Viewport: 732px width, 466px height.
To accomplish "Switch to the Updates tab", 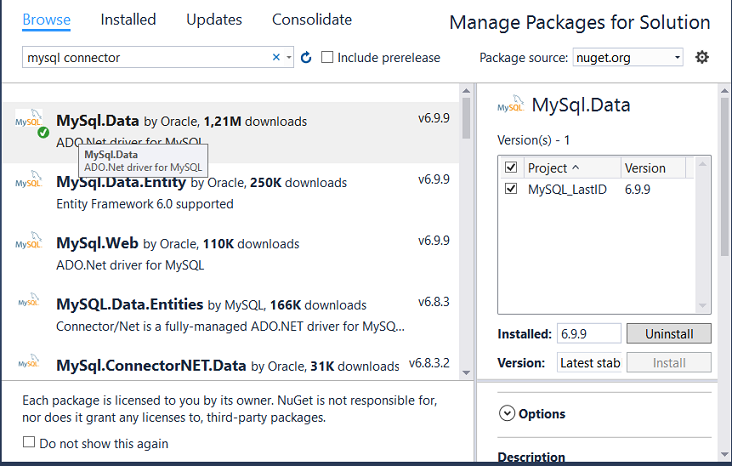I will point(214,20).
